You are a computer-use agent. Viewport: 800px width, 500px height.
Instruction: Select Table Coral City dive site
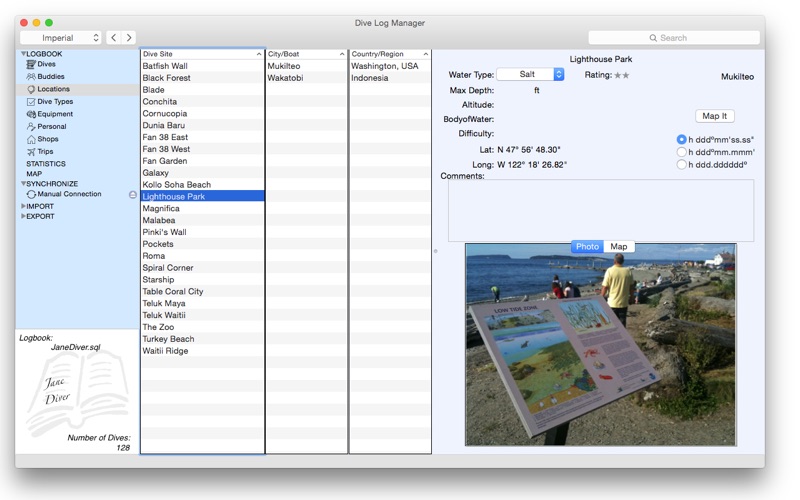pos(202,291)
